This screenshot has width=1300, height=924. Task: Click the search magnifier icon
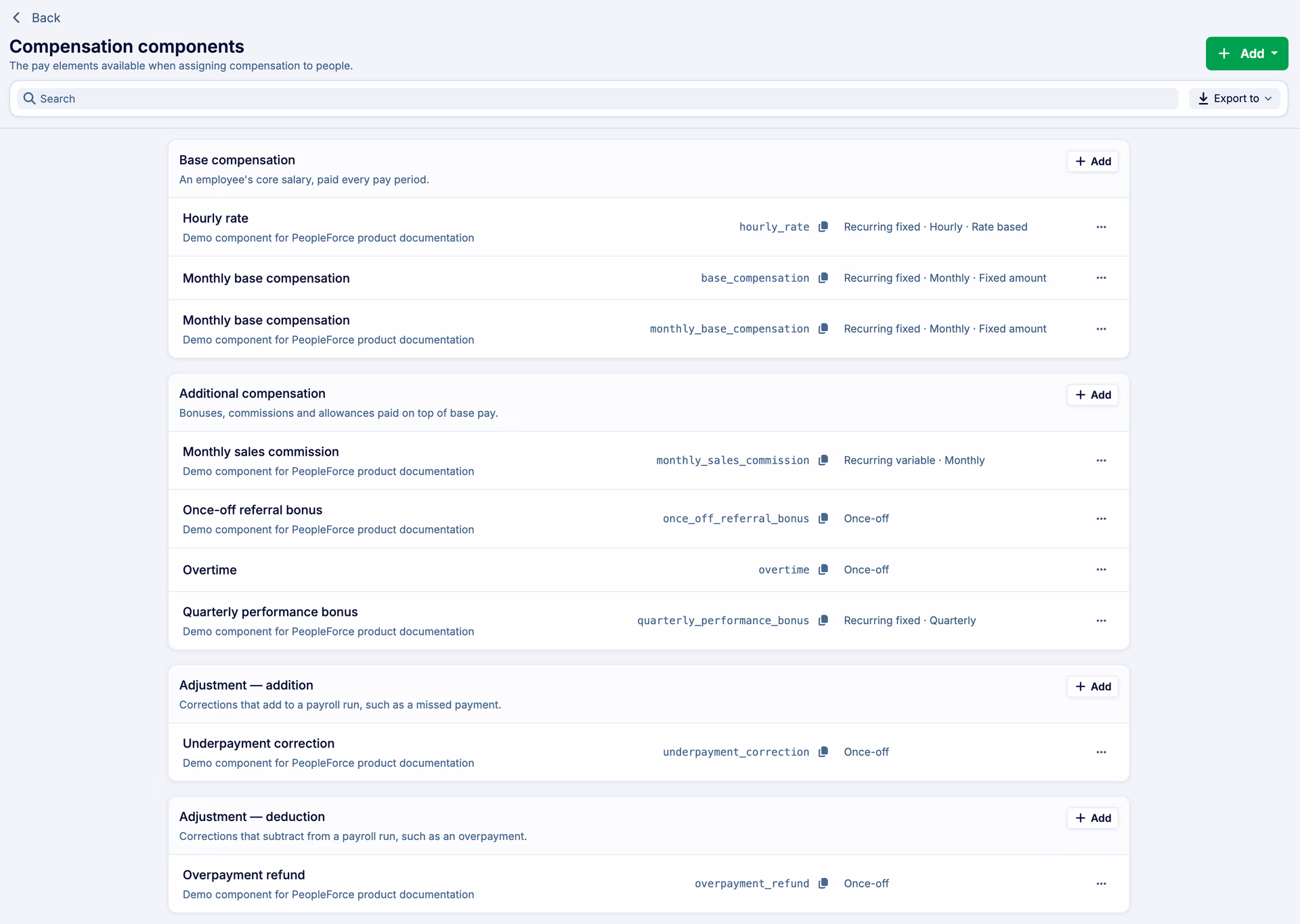pos(29,99)
